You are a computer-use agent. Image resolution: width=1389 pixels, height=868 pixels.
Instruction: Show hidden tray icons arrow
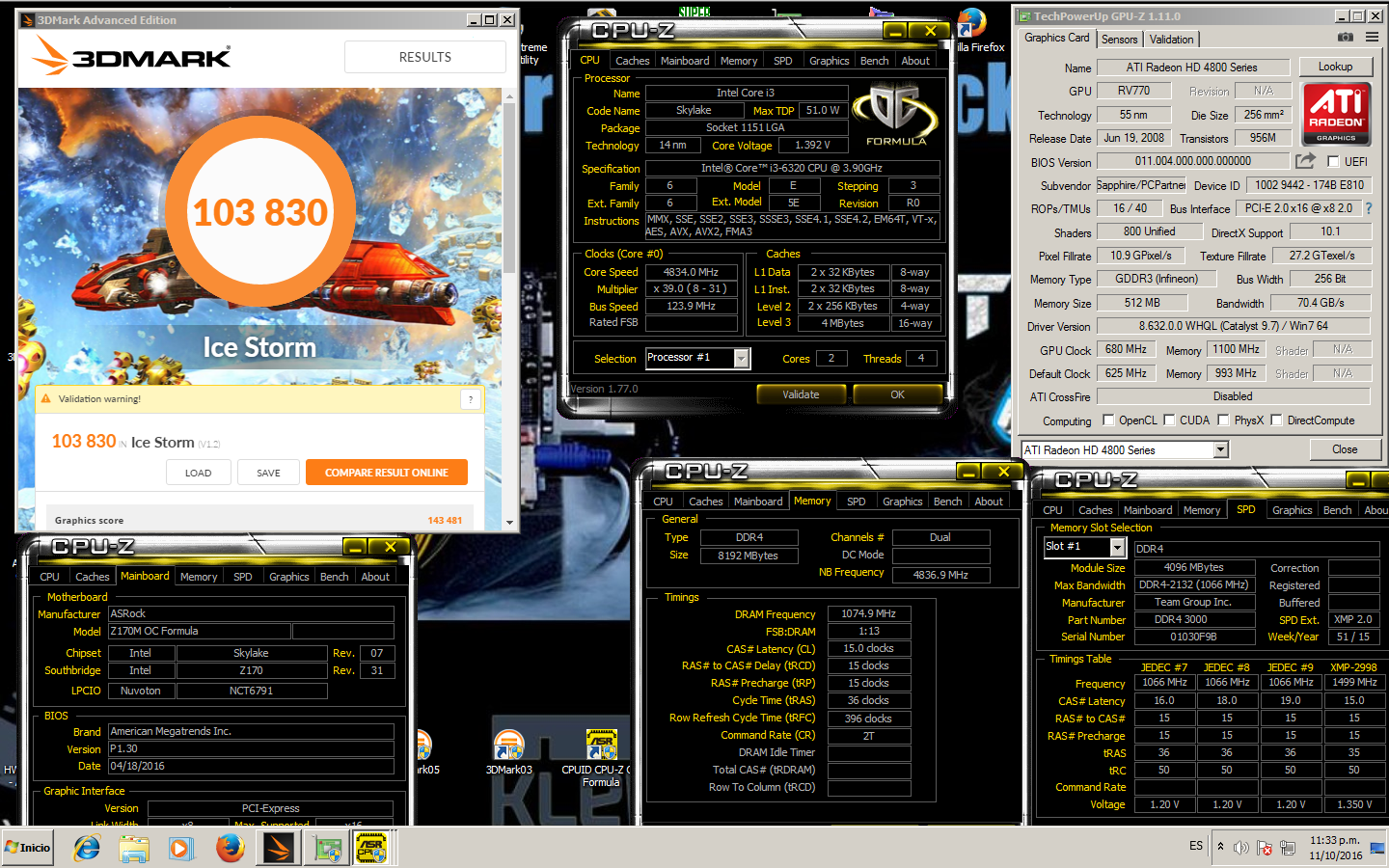click(x=1220, y=847)
